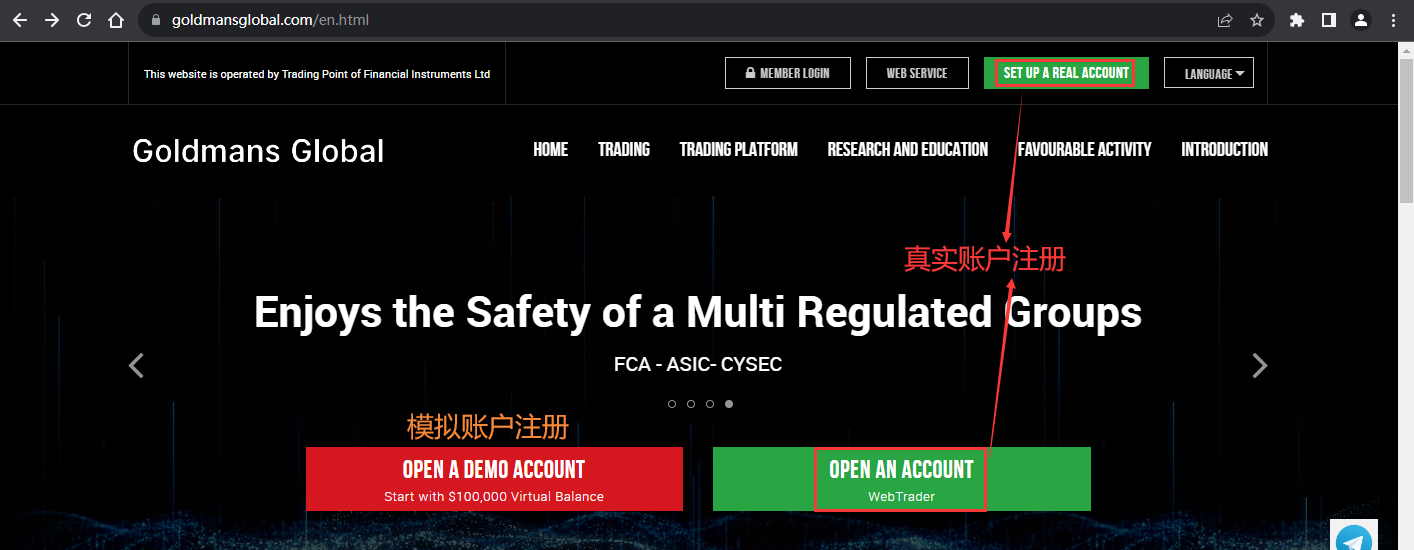
Task: Open the Introduction menu item
Action: [x=1225, y=149]
